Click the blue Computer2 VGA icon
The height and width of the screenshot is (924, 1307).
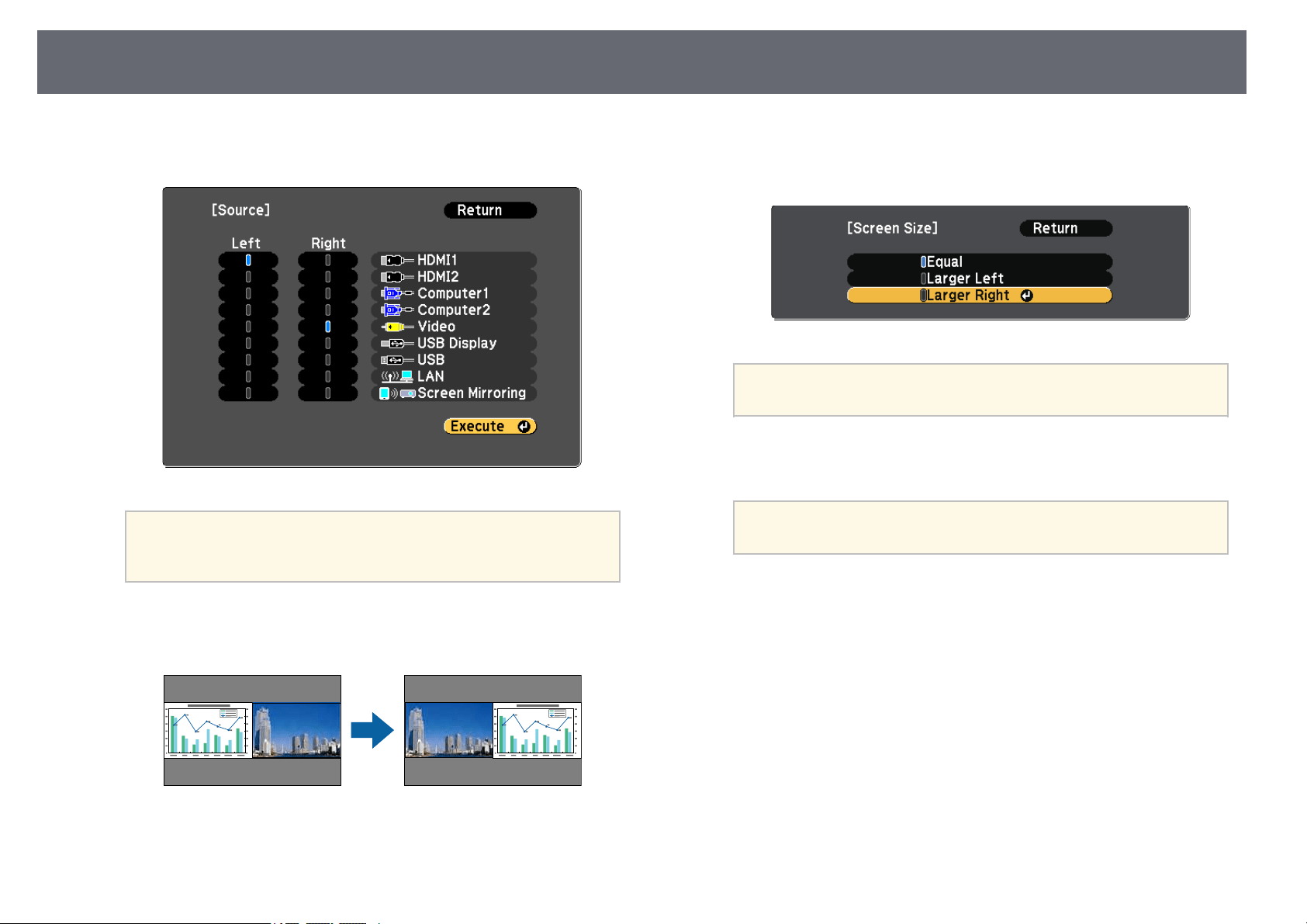coord(397,310)
